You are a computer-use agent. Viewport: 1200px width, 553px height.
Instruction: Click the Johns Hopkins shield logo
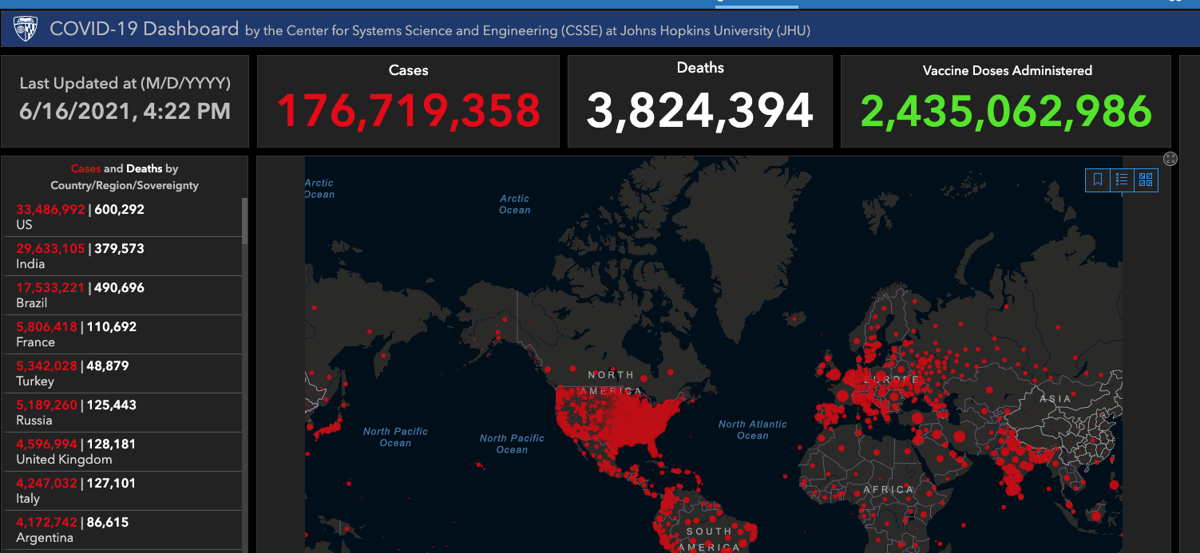click(x=25, y=29)
